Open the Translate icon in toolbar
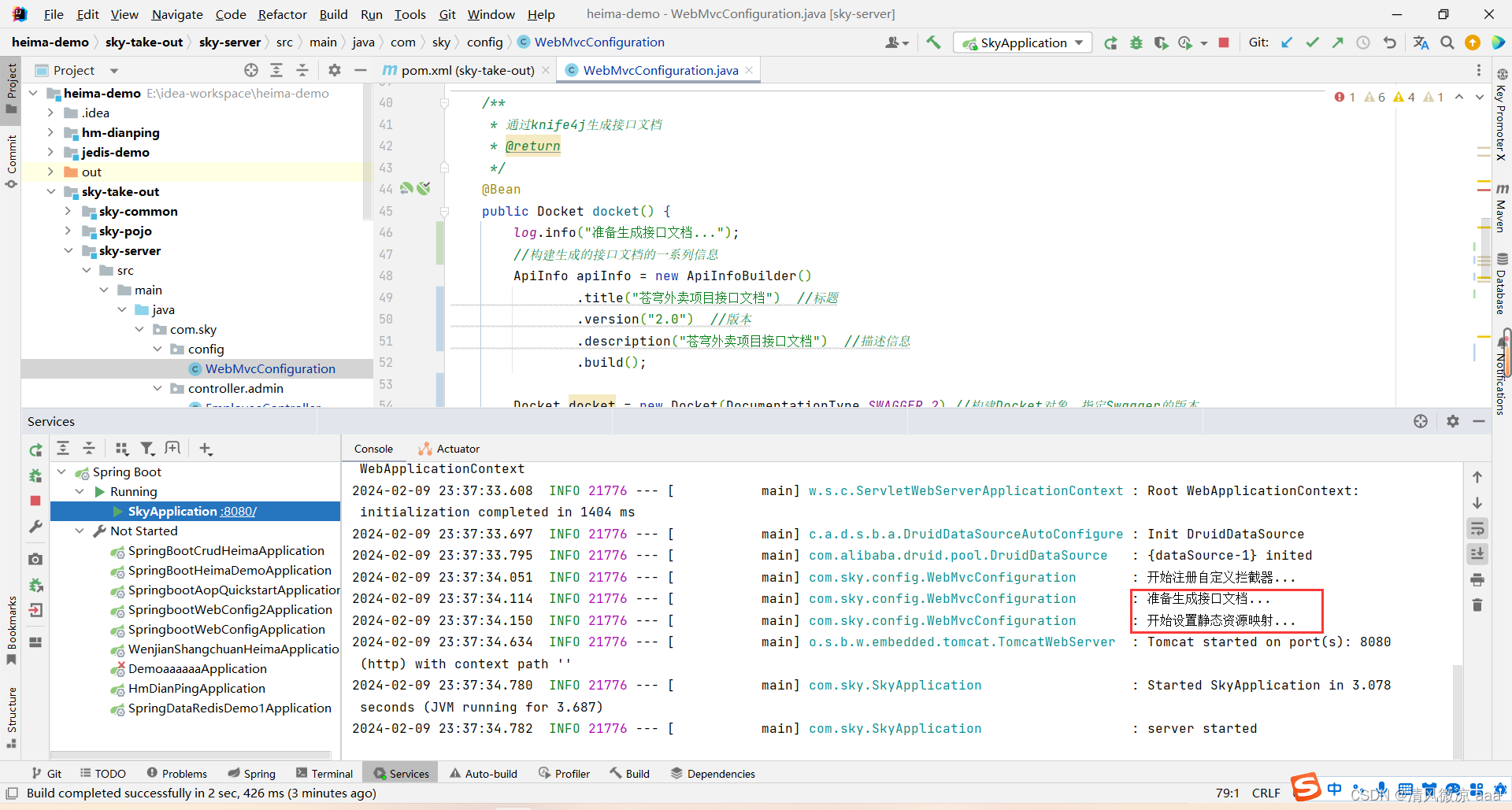The height and width of the screenshot is (810, 1512). [1421, 43]
